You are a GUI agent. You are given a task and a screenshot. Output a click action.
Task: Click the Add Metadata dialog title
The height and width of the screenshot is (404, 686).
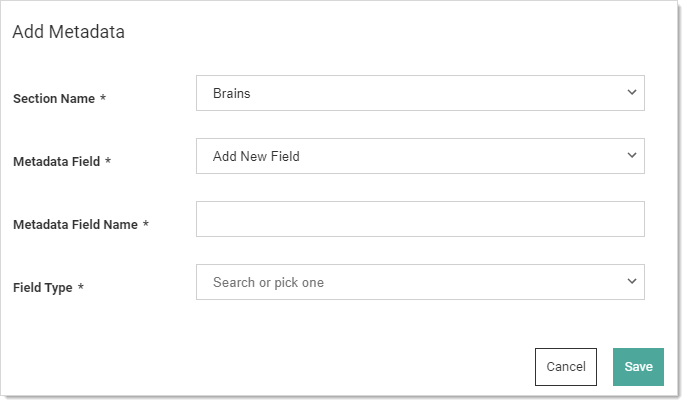point(68,32)
